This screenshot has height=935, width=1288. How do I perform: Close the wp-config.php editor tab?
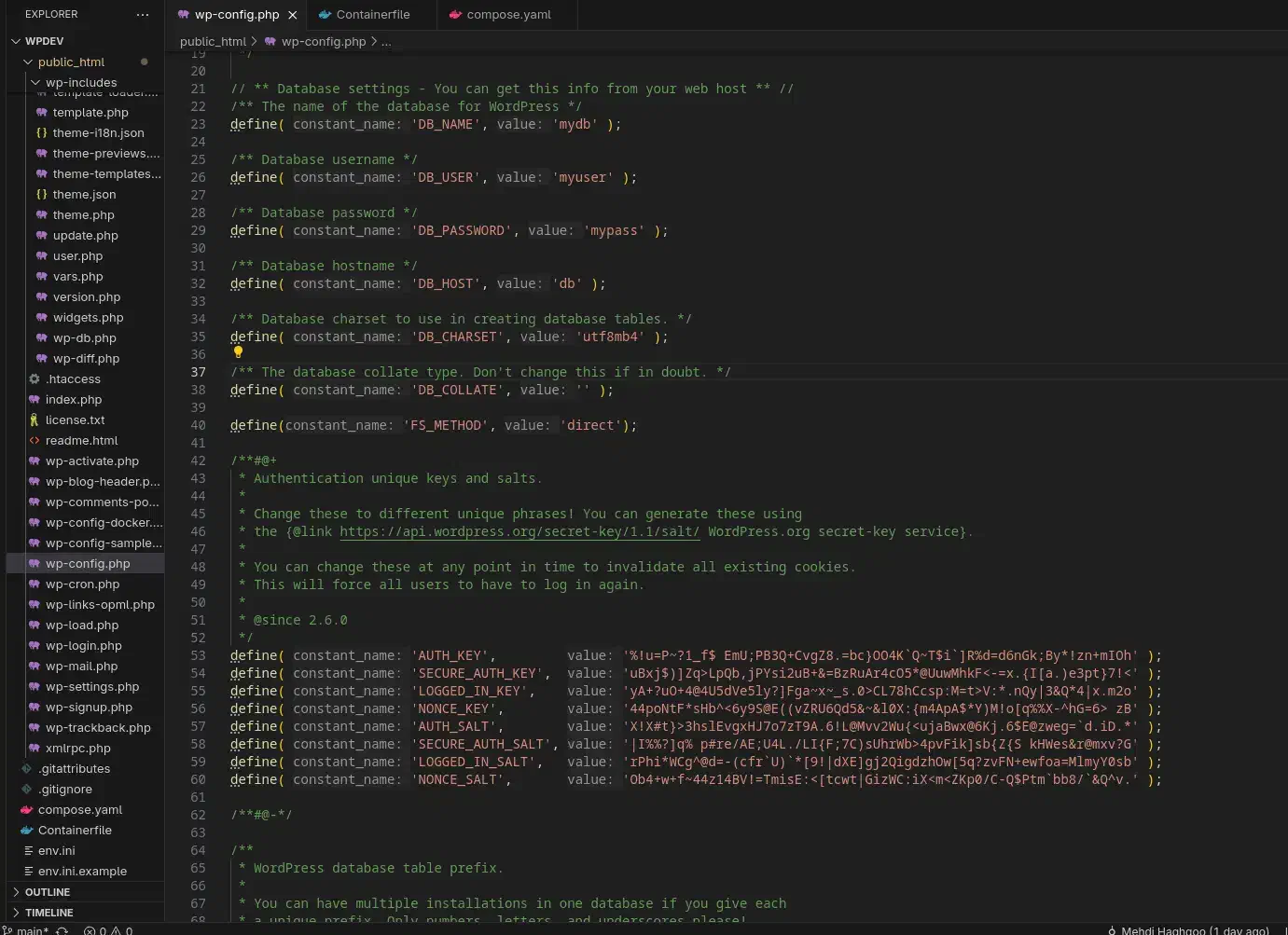292,15
